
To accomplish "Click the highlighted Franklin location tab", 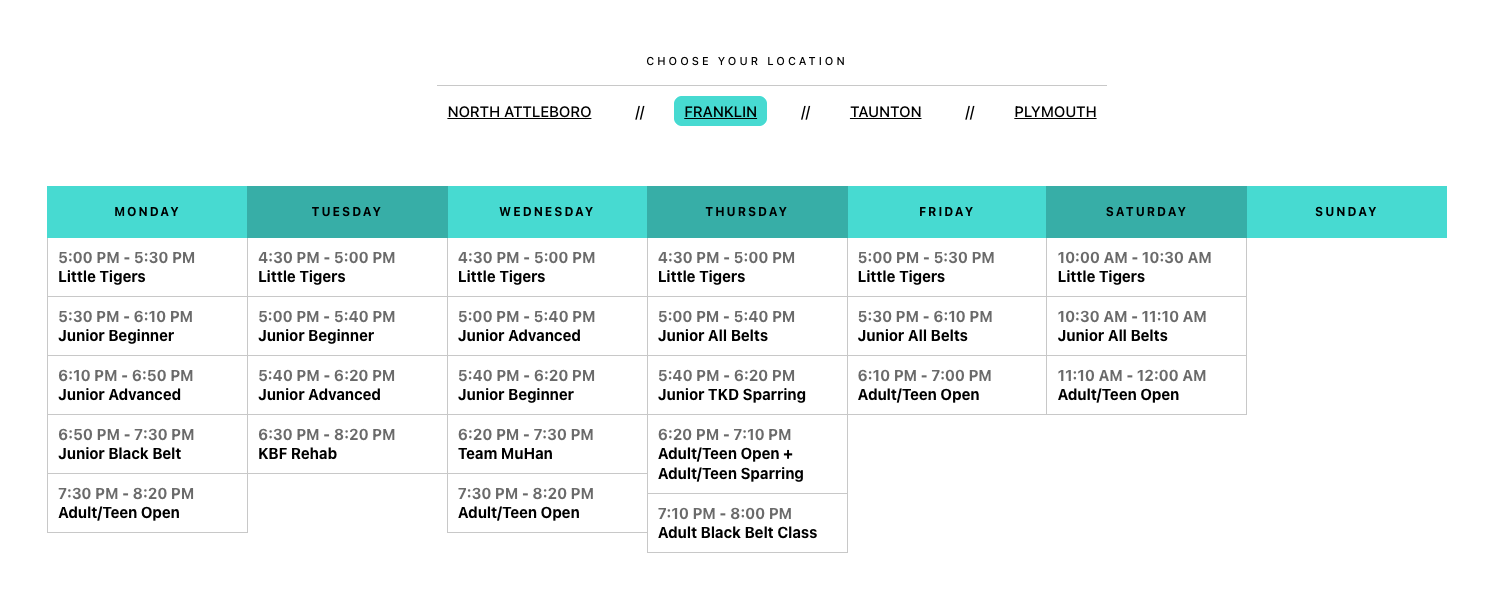I will tap(720, 112).
